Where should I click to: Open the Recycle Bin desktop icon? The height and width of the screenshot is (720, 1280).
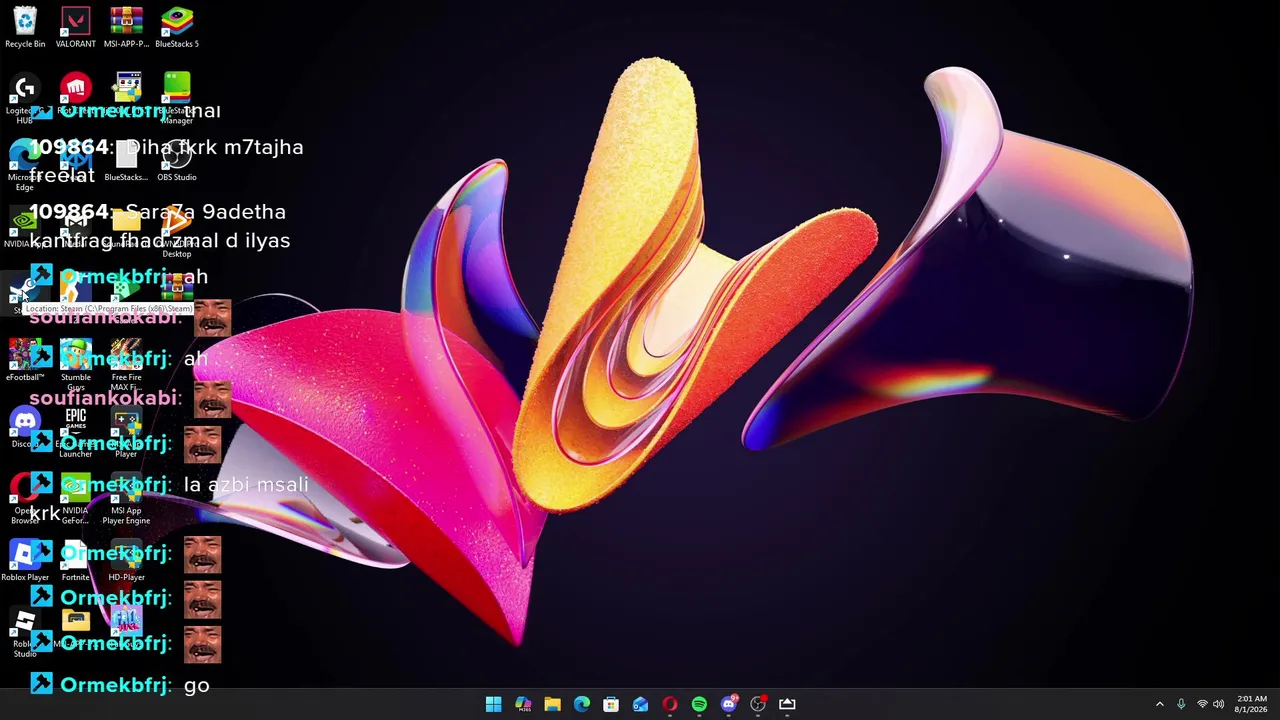tap(25, 27)
